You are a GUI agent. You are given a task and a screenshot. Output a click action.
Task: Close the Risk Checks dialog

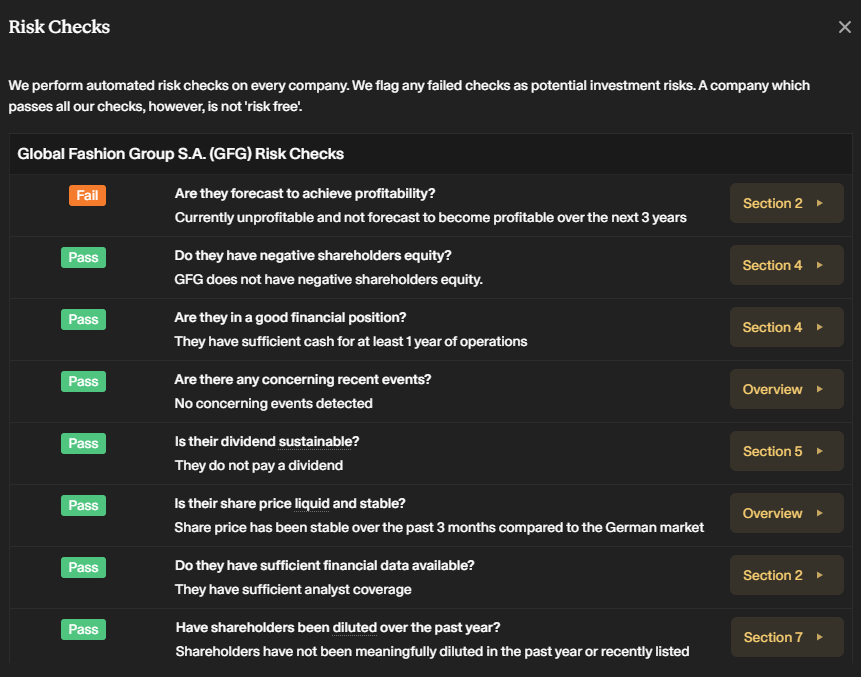(x=845, y=27)
